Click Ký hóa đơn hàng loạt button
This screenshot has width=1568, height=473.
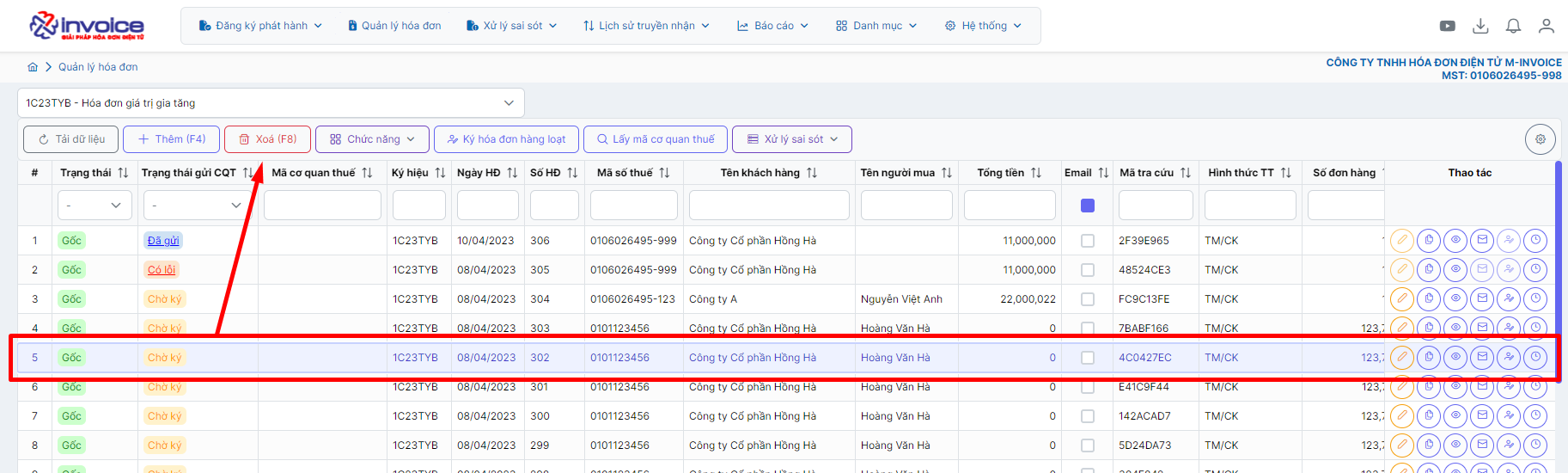coord(506,139)
